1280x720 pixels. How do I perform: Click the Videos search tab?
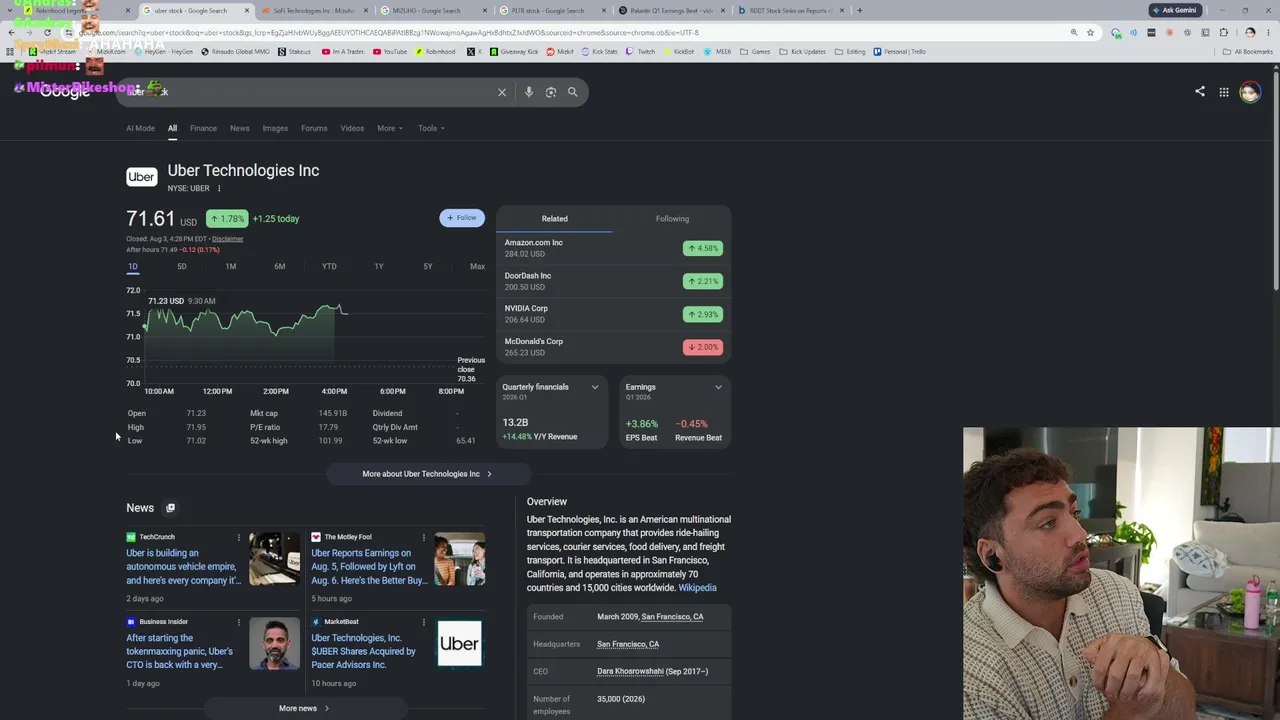352,128
